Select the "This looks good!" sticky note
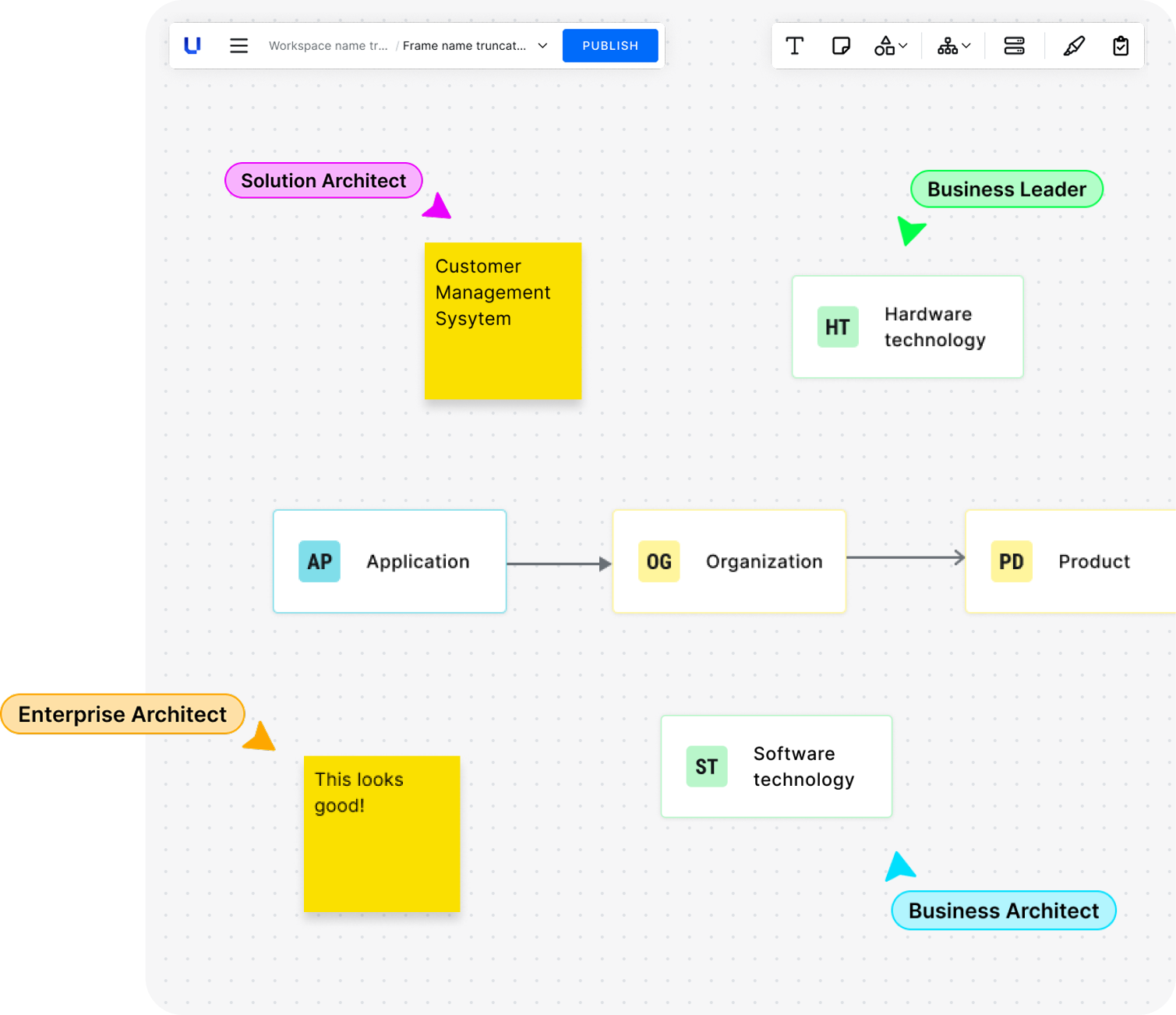This screenshot has height=1015, width=1176. click(x=382, y=833)
